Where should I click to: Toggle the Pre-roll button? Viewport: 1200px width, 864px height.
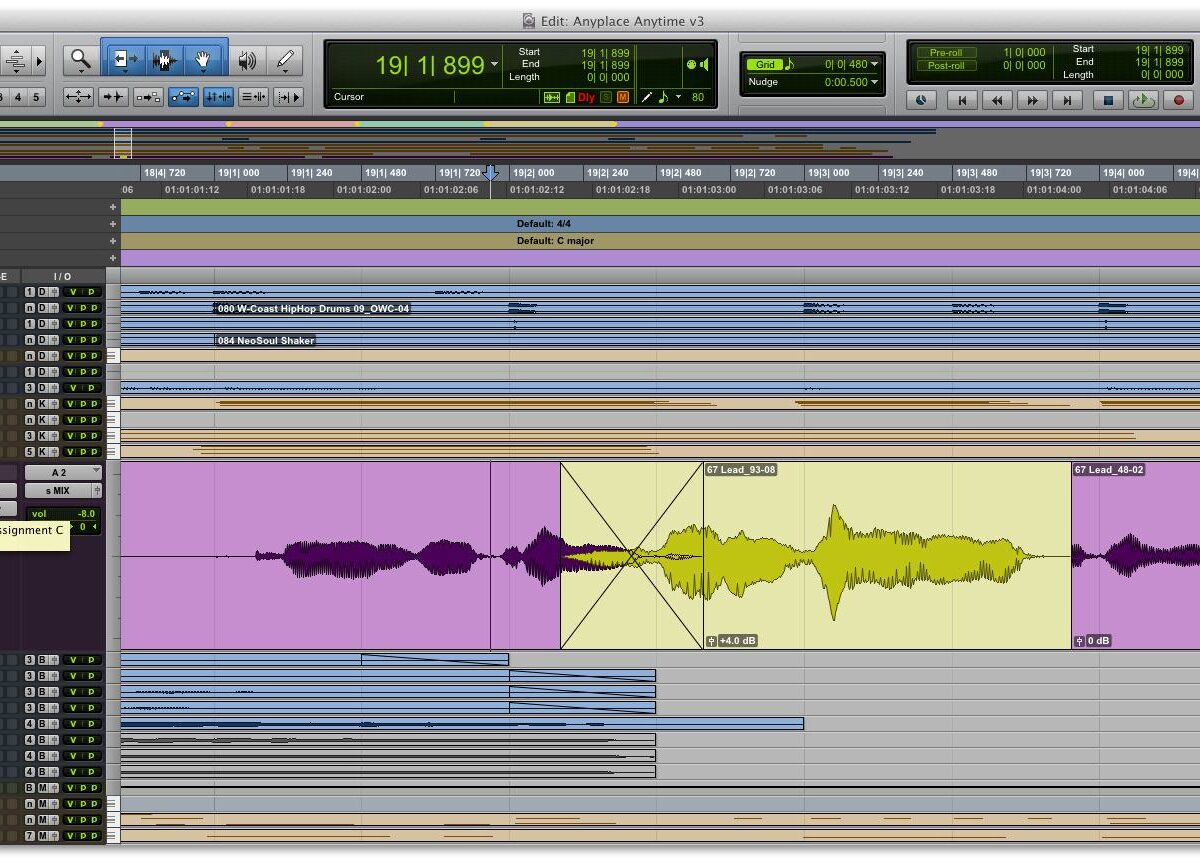pos(946,52)
